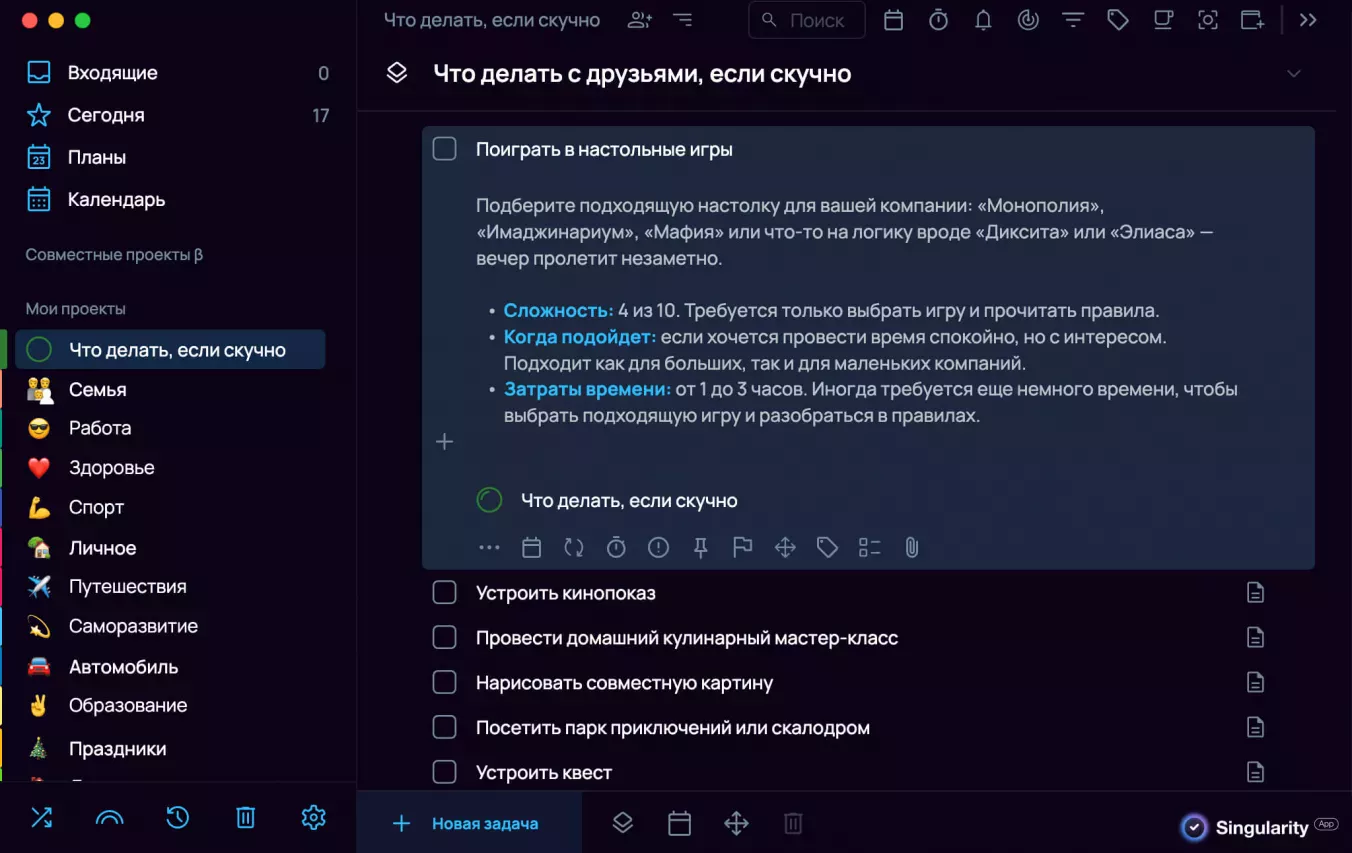Check off Устроить кинопоказ task
Image resolution: width=1352 pixels, height=853 pixels.
[x=444, y=593]
